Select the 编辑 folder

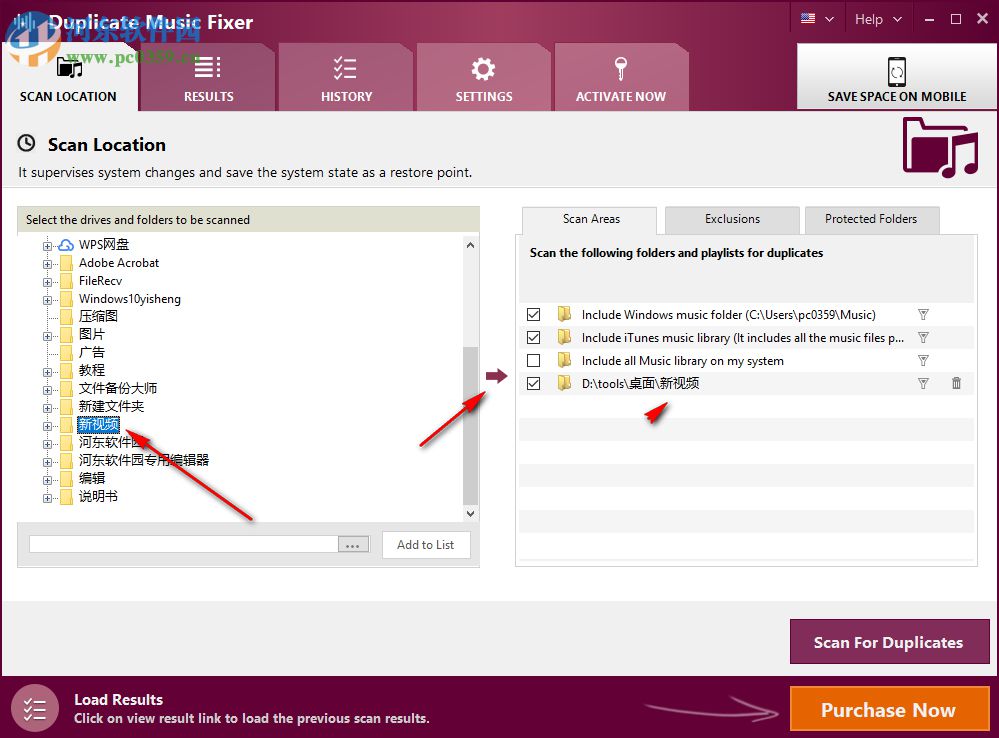[92, 478]
